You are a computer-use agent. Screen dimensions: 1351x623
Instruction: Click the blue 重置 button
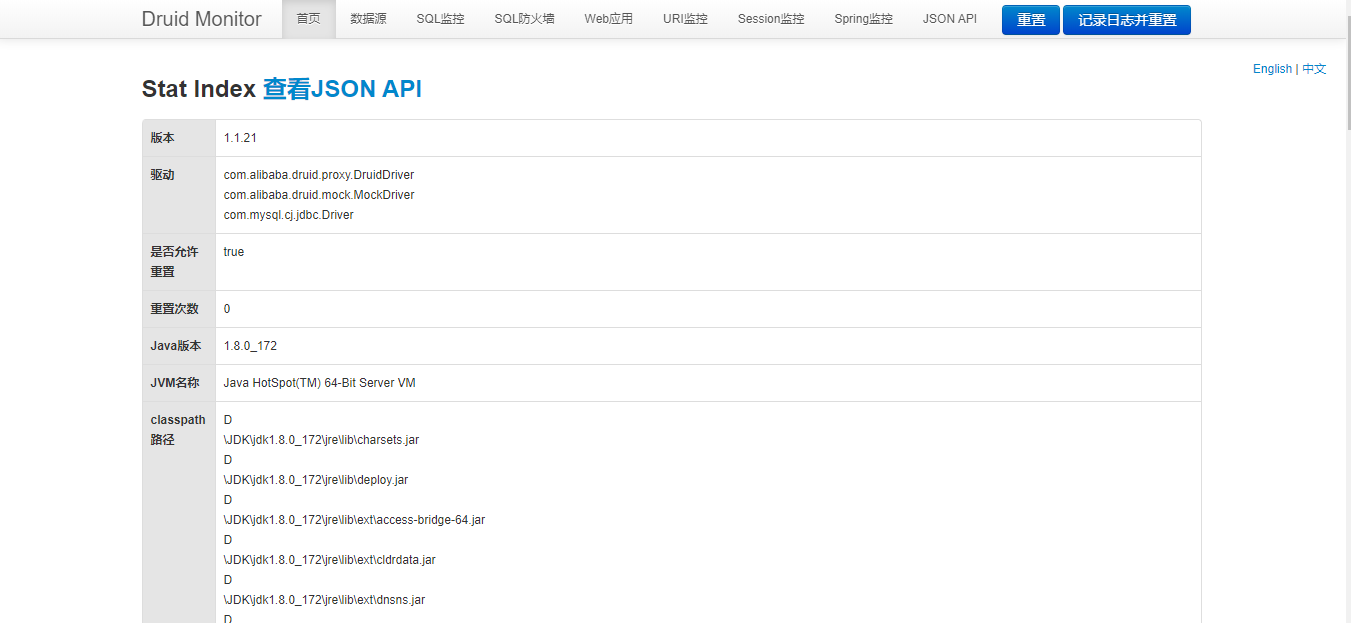(1031, 20)
